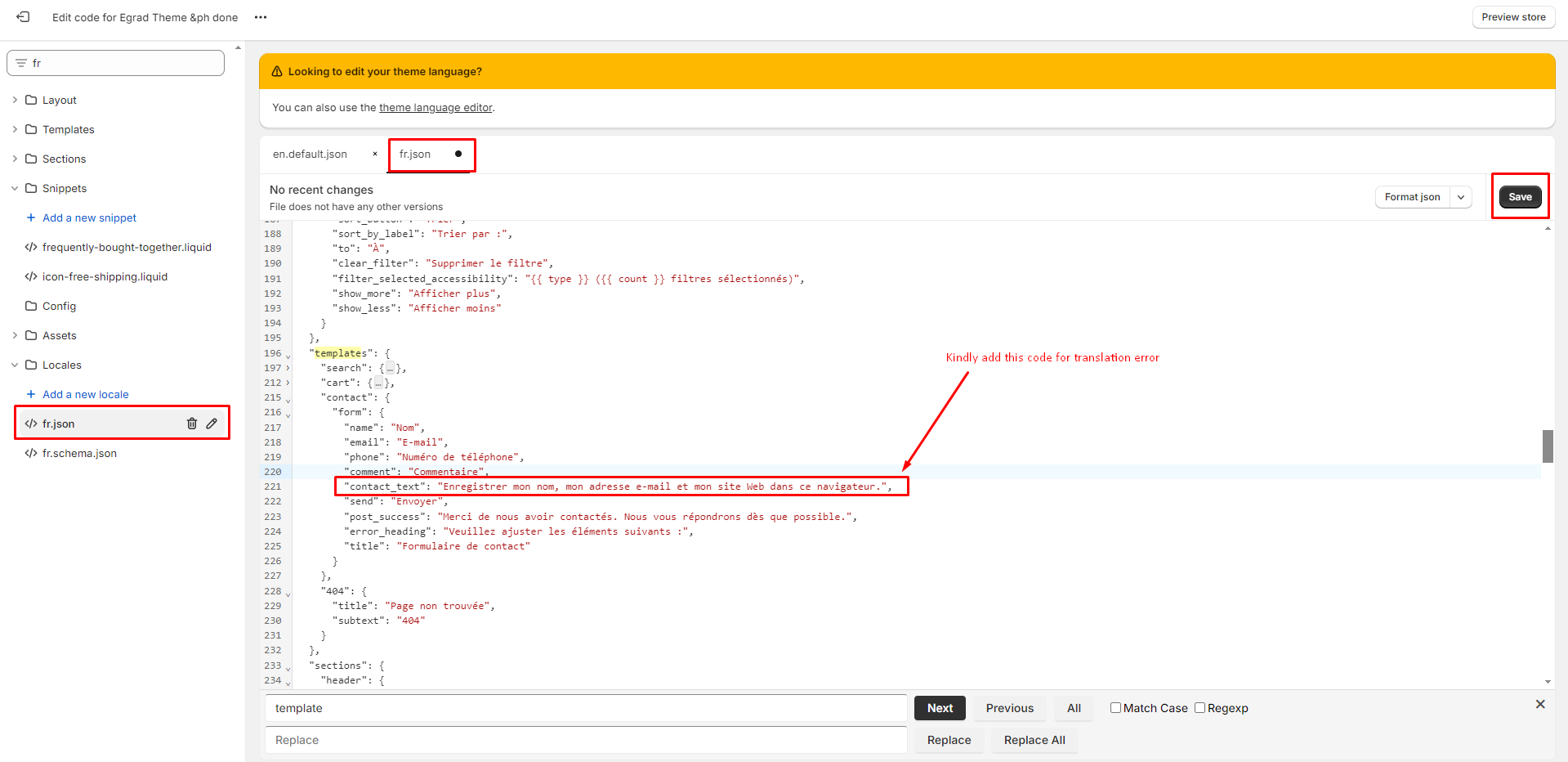Delete fr.json using trash icon
Screen dimensions: 1568x762
click(x=192, y=424)
